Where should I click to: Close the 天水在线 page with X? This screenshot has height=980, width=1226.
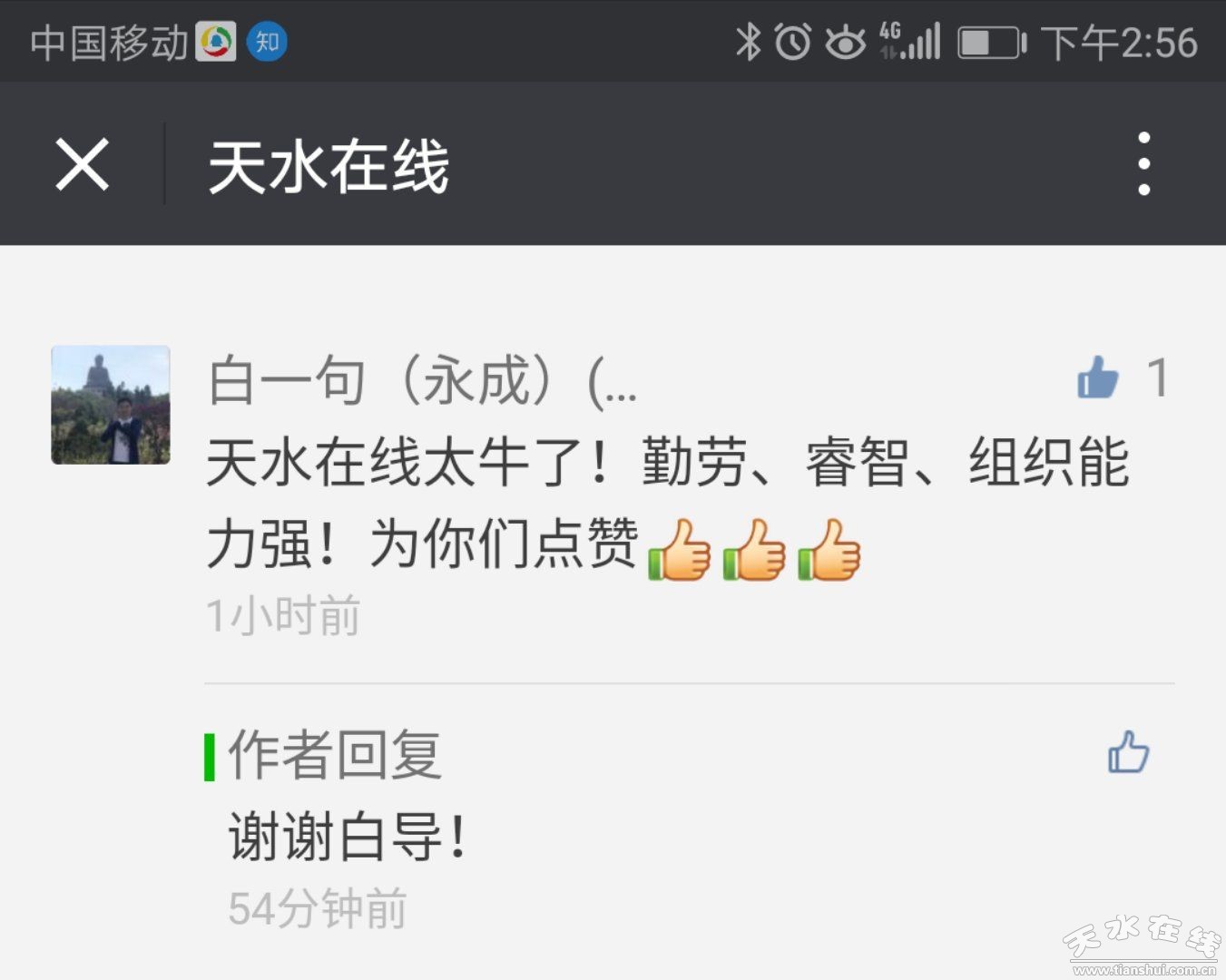pos(83,164)
